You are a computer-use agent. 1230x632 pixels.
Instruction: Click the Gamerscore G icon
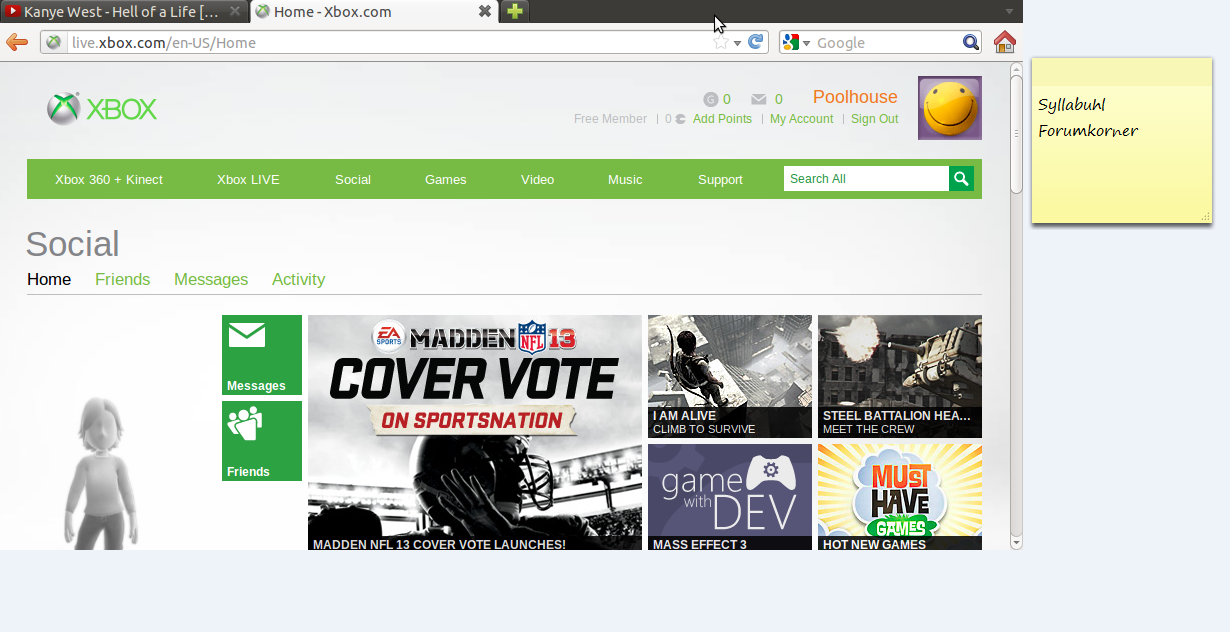[x=711, y=99]
